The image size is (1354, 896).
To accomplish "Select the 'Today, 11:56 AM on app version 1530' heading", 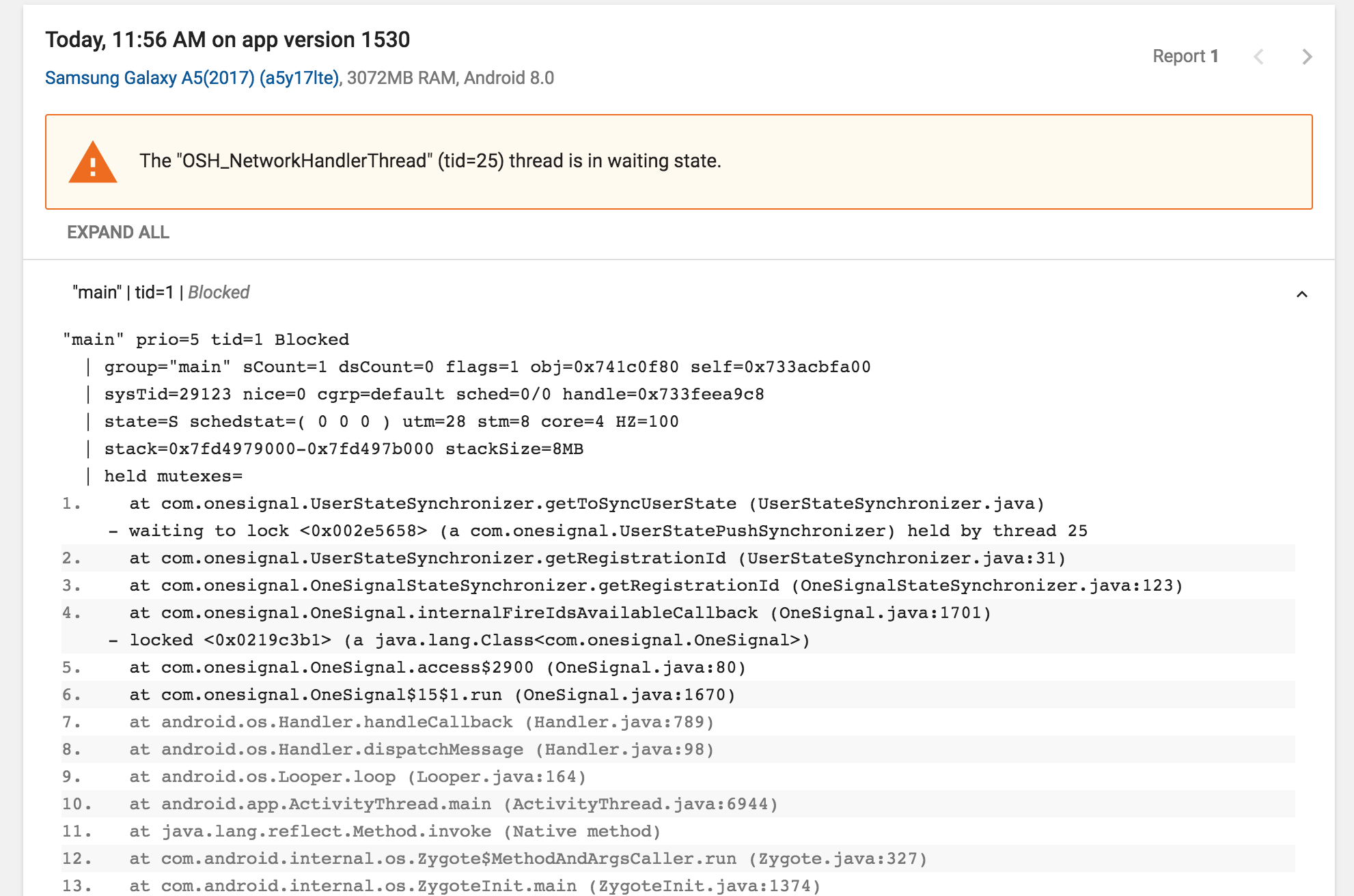I will (x=227, y=40).
